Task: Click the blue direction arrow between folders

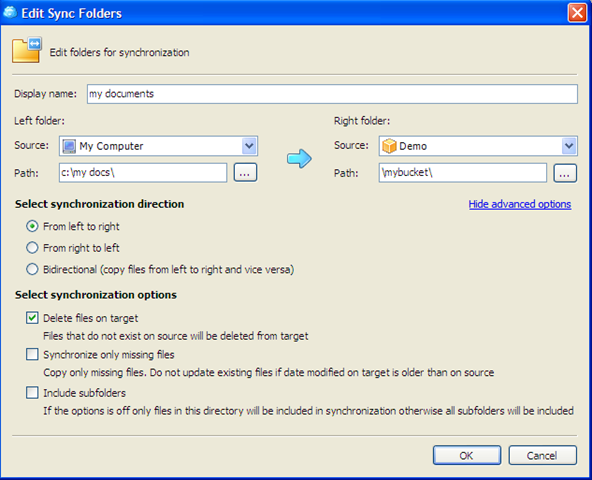Action: coord(299,158)
